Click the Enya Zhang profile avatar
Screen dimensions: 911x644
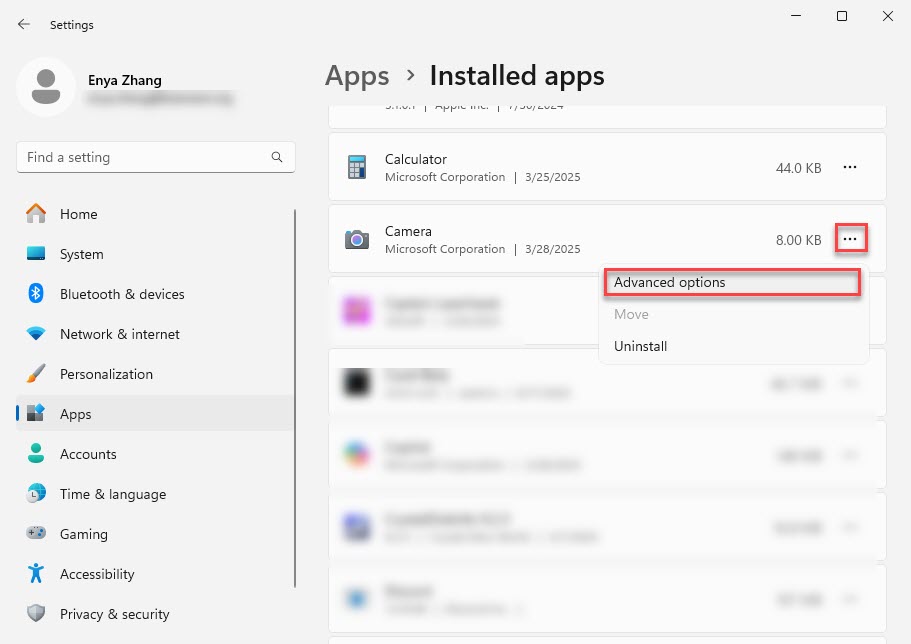click(45, 87)
